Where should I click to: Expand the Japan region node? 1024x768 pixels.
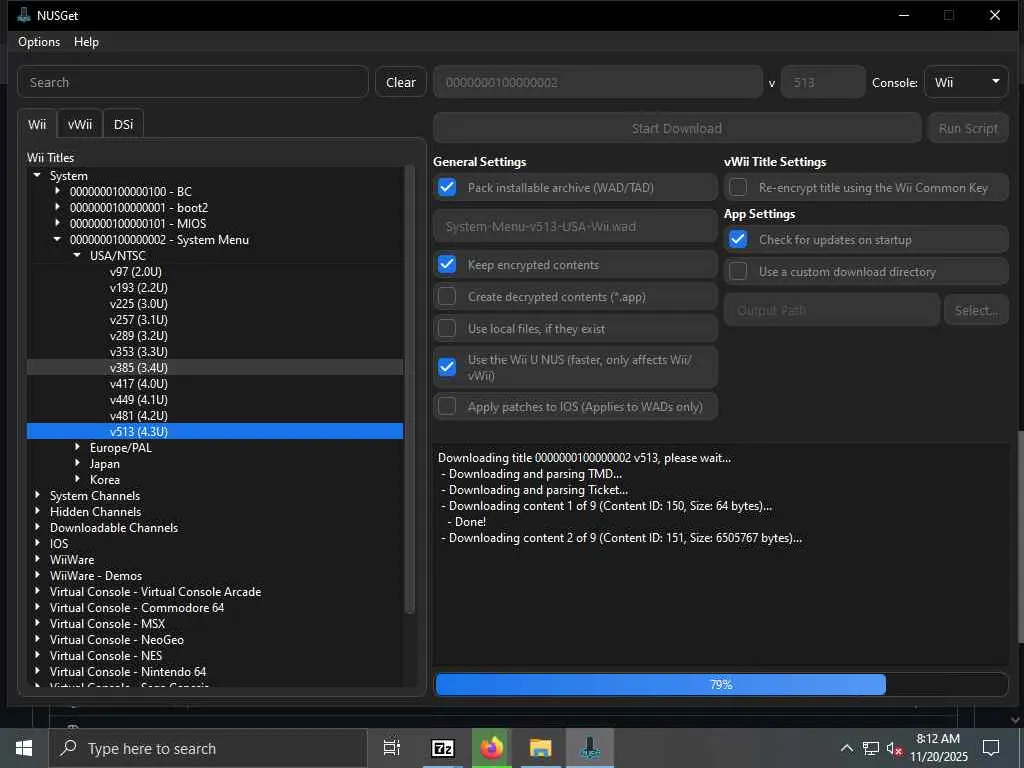(77, 463)
